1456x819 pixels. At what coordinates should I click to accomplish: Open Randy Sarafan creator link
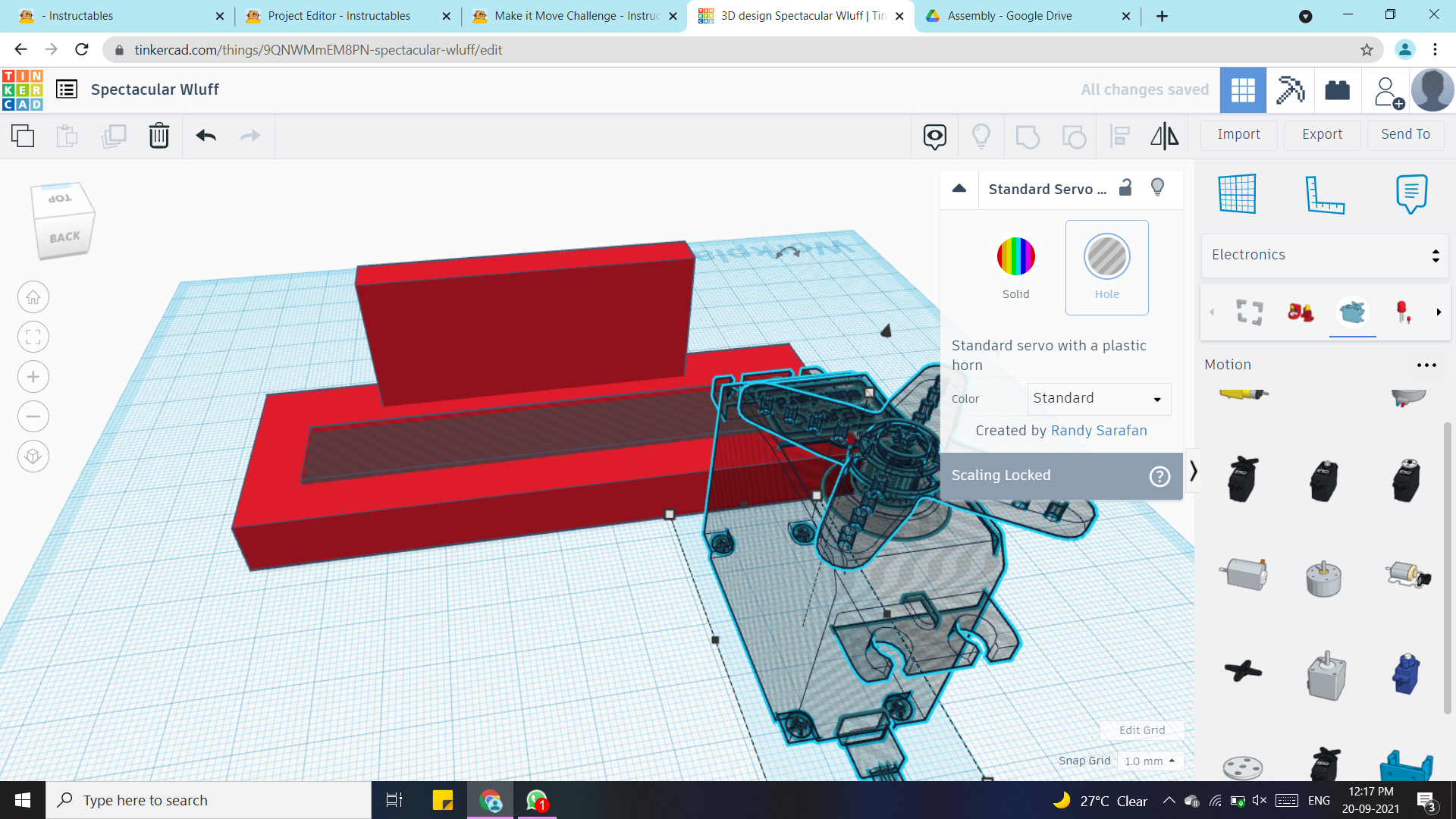[x=1098, y=431]
